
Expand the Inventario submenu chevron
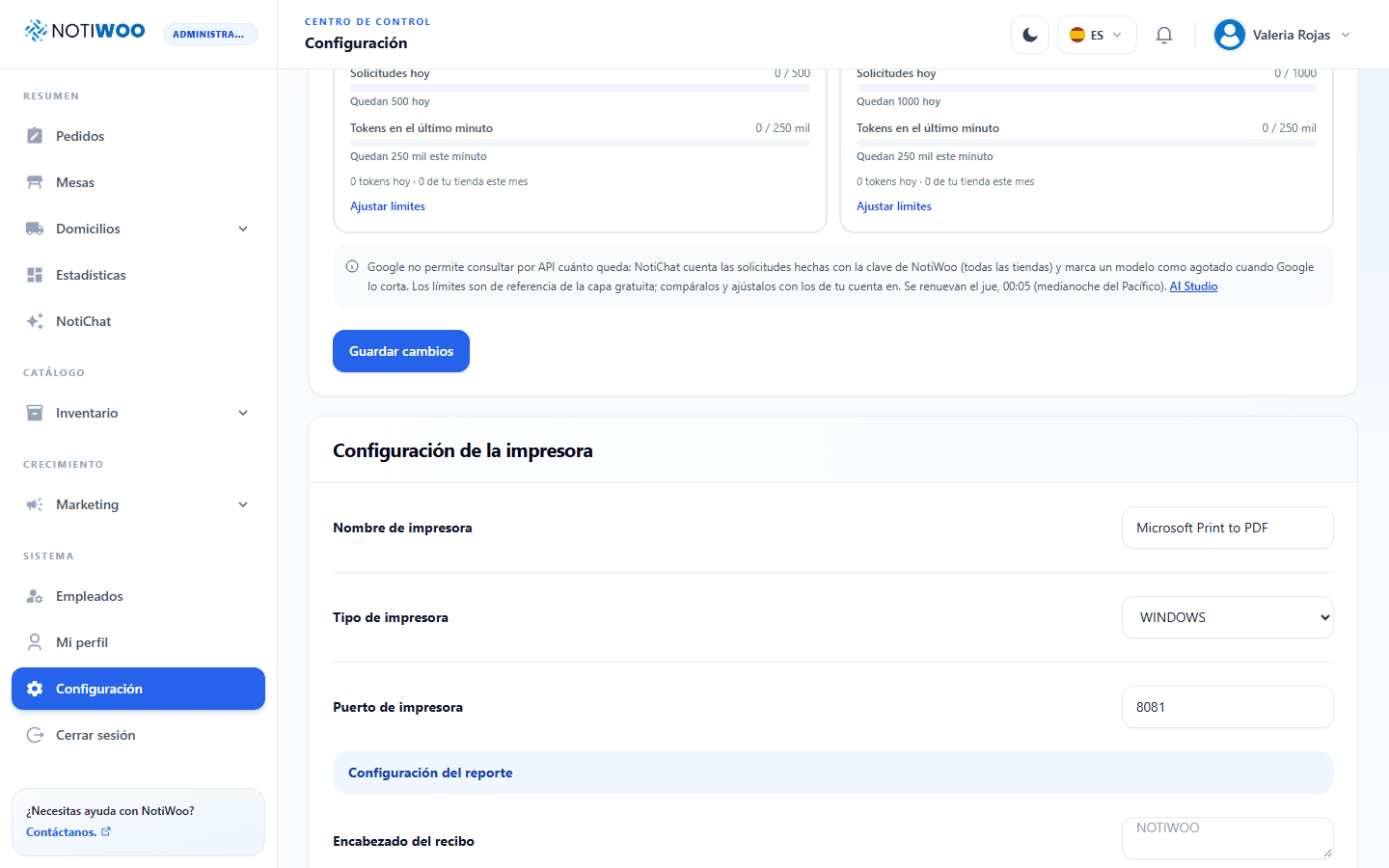point(243,413)
